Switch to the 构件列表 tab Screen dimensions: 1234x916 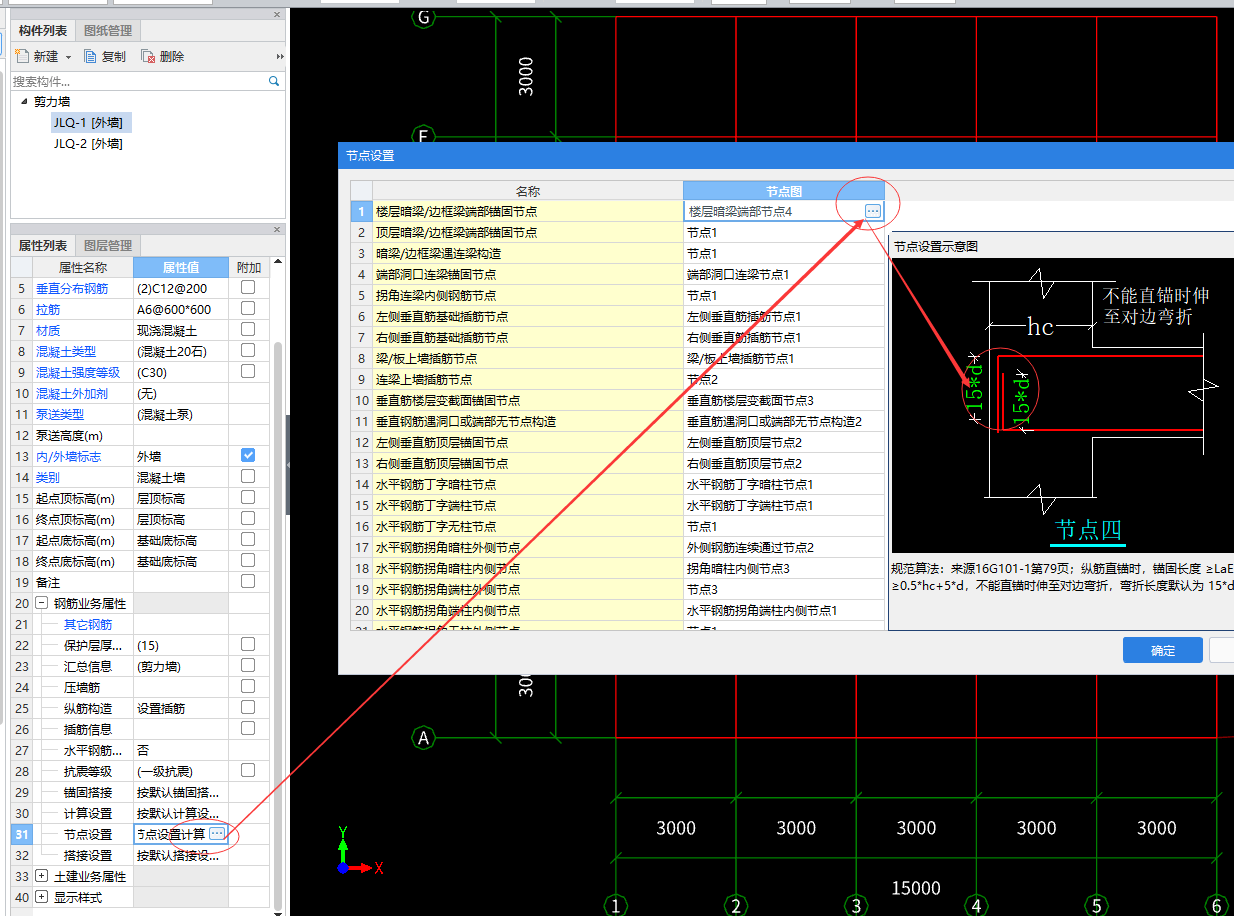[43, 31]
